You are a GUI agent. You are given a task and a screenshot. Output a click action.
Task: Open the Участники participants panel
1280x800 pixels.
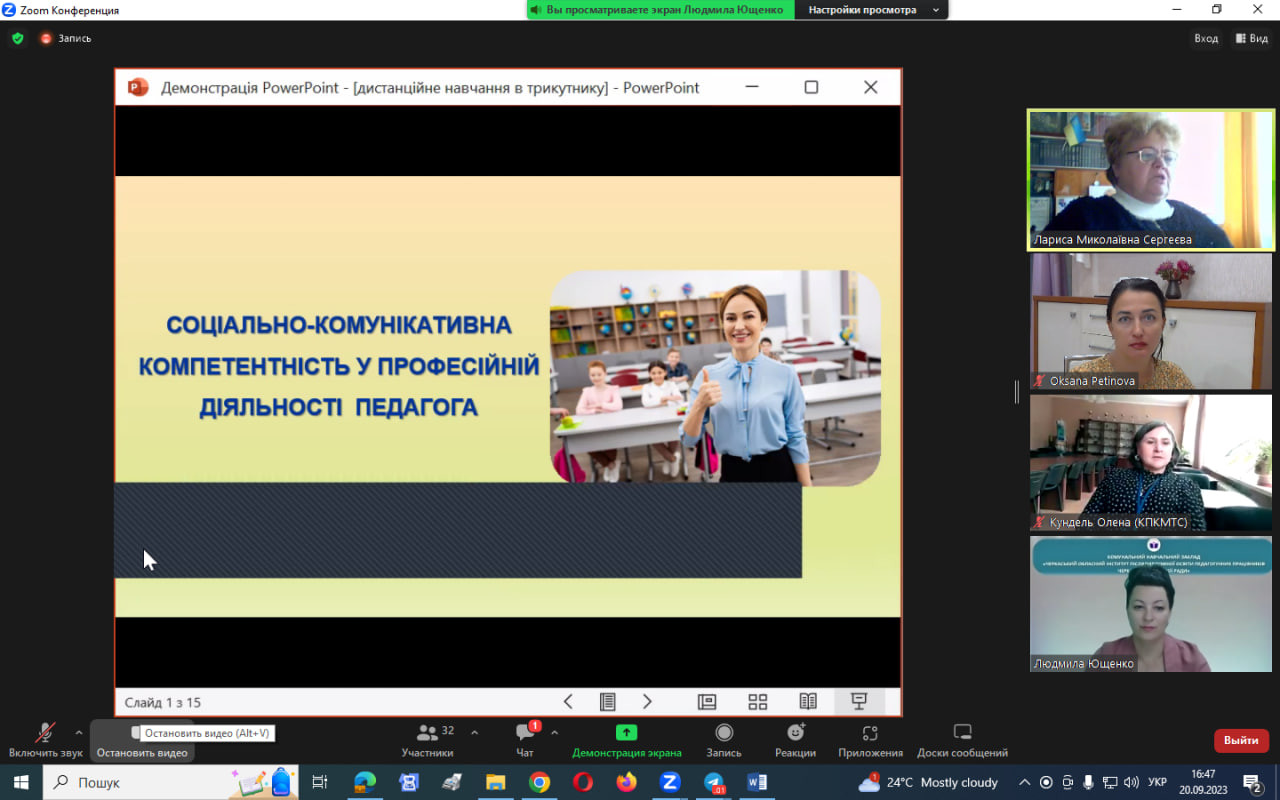tap(427, 738)
